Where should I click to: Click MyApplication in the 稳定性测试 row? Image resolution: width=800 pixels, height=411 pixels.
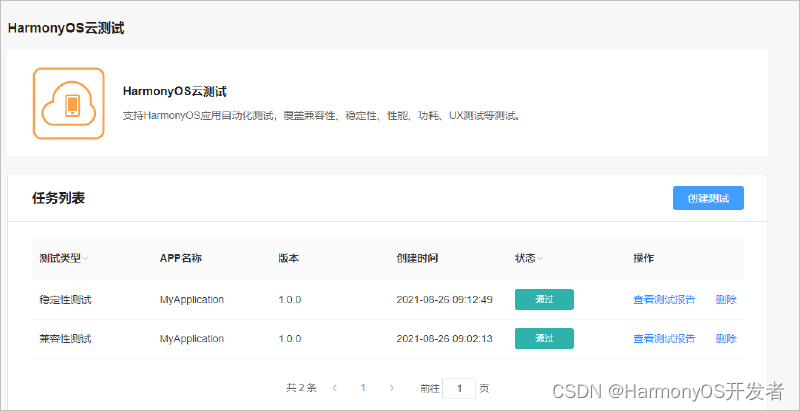[x=192, y=300]
